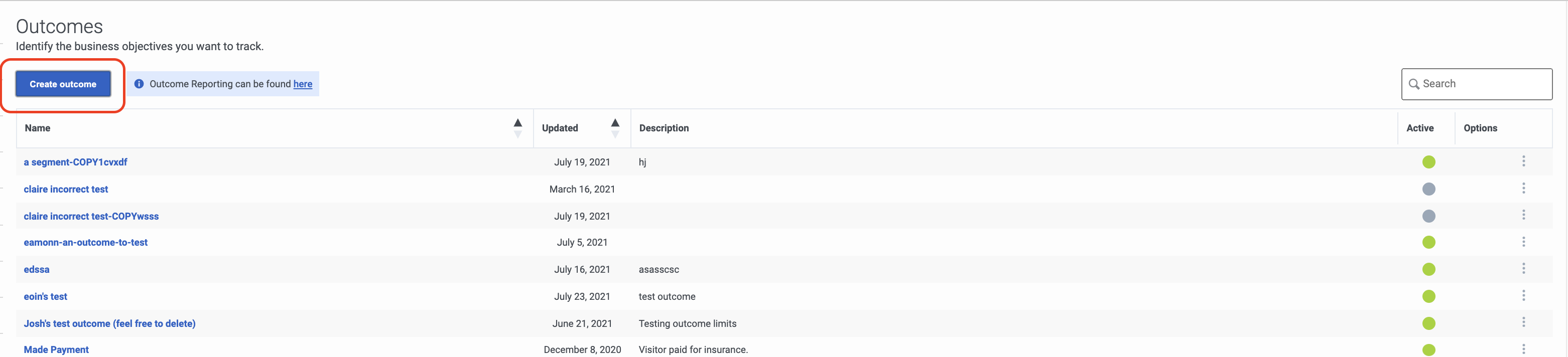Open options menu for eoin's test

1523,295
